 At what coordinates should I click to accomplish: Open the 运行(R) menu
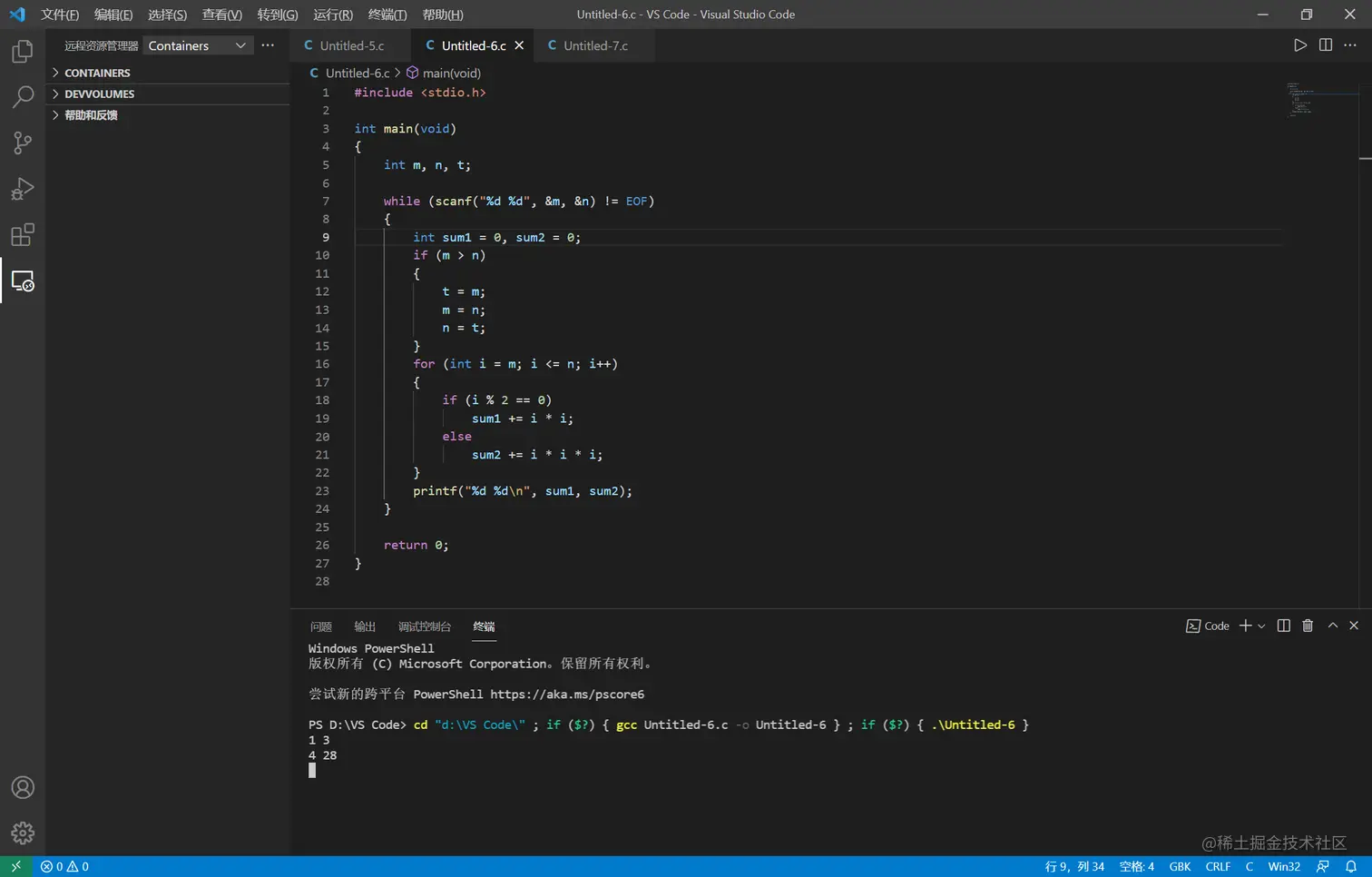(x=333, y=15)
